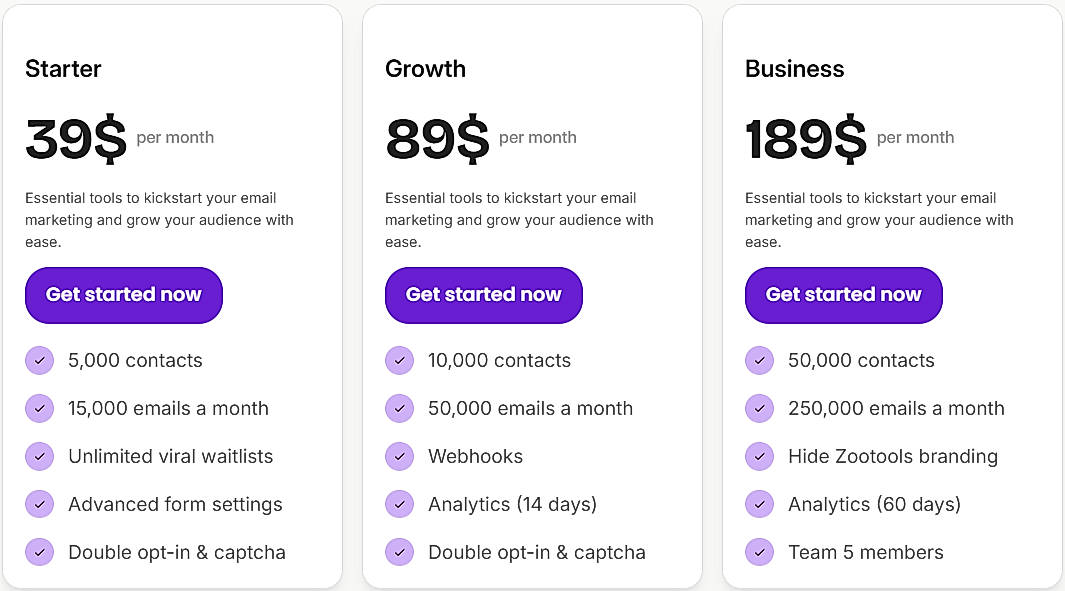Click Get started now under Business plan
This screenshot has width=1065, height=591.
(843, 295)
